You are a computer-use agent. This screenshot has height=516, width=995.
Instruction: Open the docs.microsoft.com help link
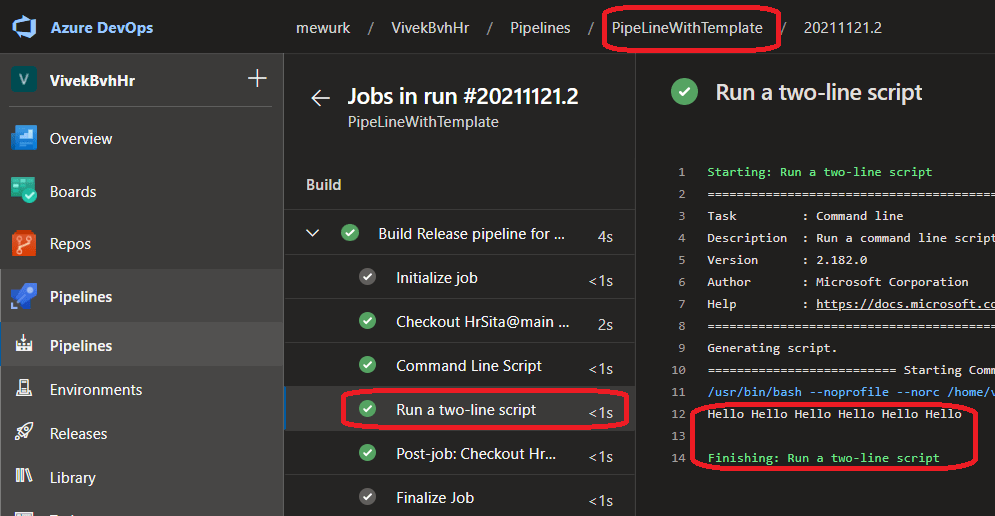(x=905, y=304)
